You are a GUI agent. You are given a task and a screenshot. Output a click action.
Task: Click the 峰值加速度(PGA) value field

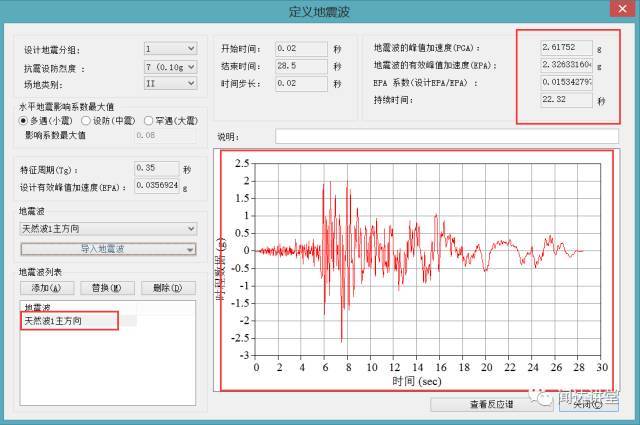(x=566, y=48)
